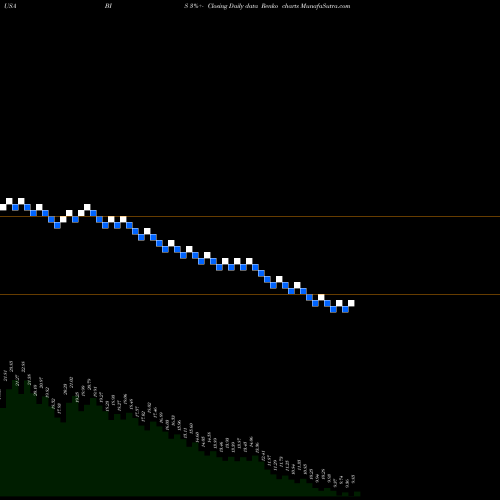Image resolution: width=500 pixels, height=500 pixels.
Task: Click the BI symbol label
Action: pyautogui.click(x=108, y=6)
